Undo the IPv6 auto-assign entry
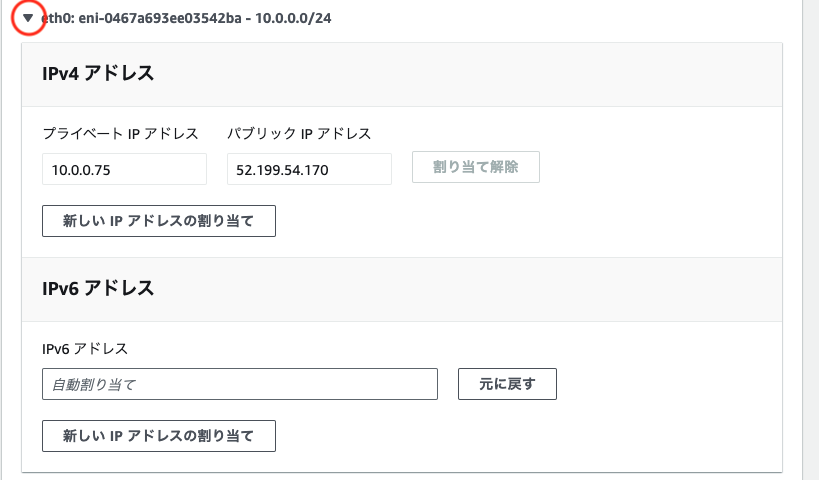 [507, 384]
